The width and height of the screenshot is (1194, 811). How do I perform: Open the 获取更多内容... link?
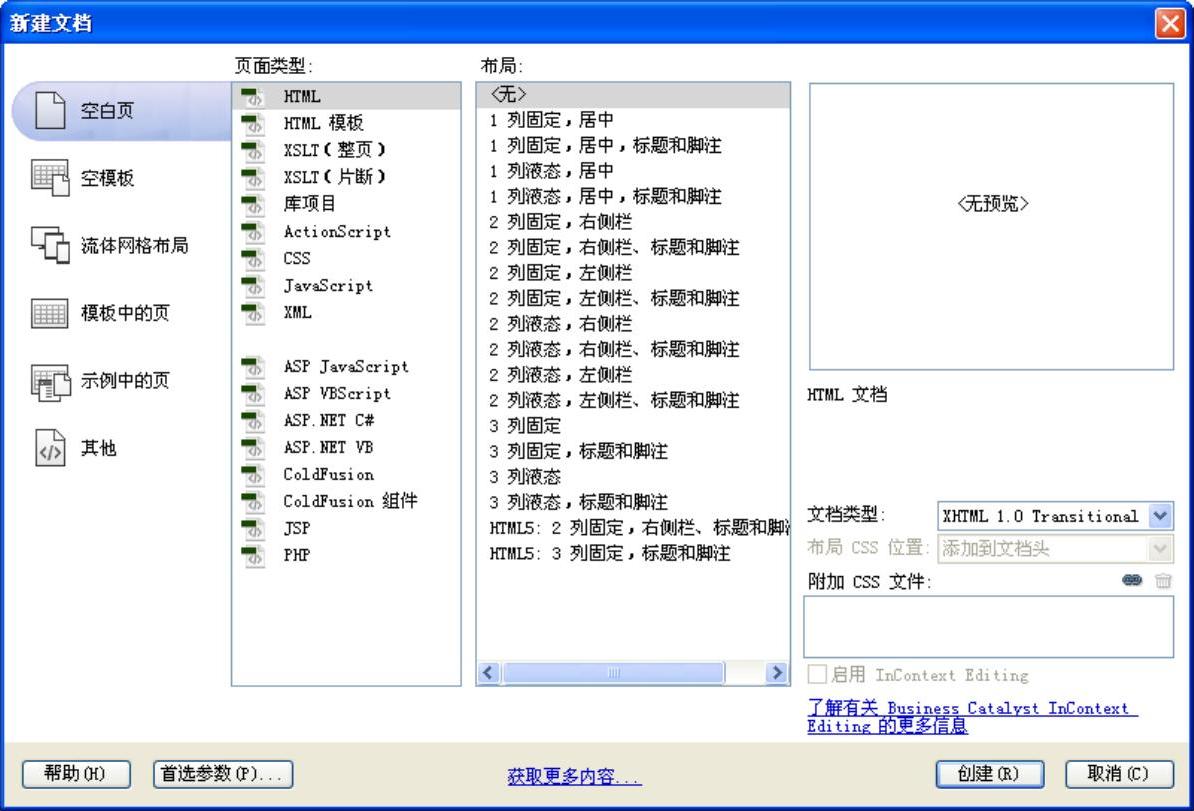point(574,776)
